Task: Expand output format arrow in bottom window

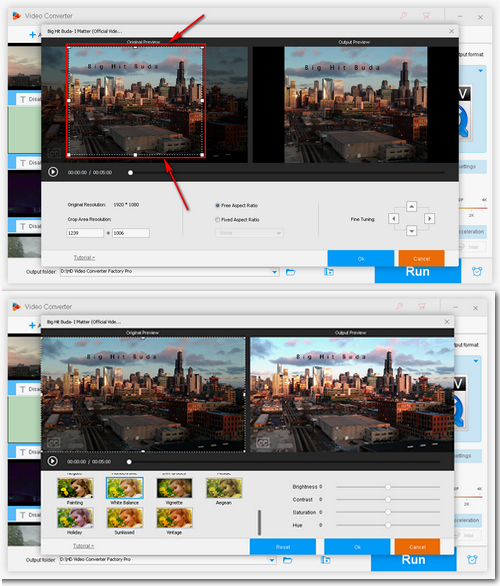Action: [x=476, y=361]
